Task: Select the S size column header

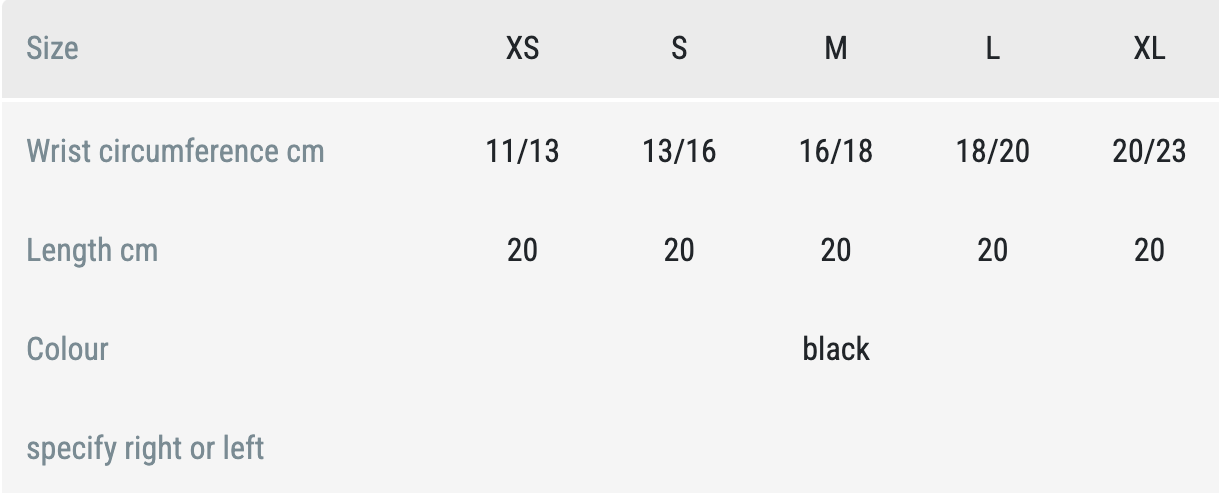Action: coord(679,48)
